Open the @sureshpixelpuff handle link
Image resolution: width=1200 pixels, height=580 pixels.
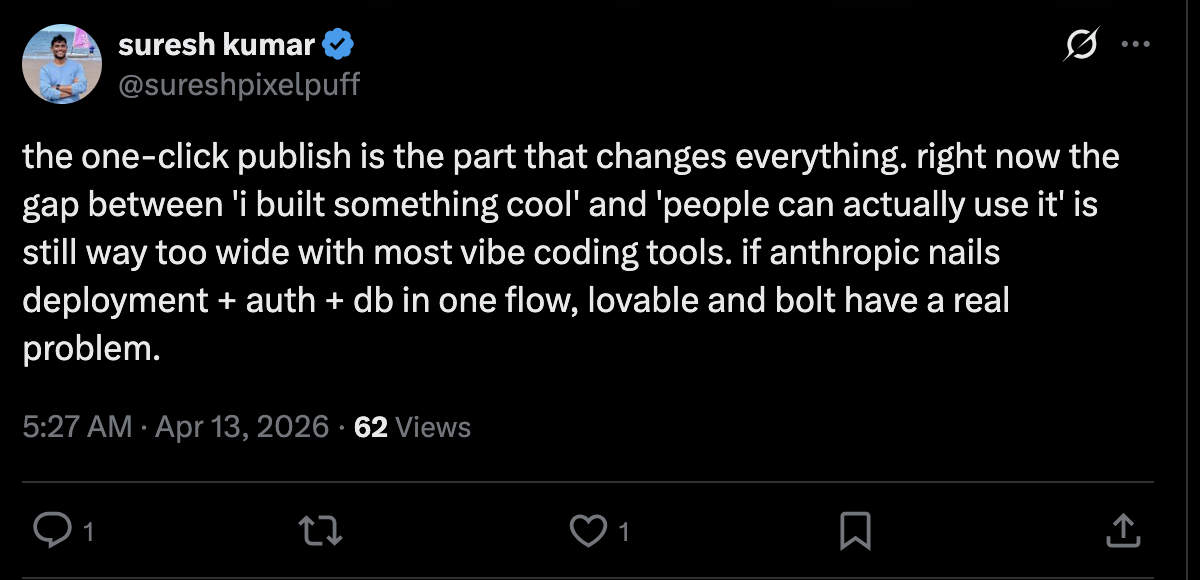click(238, 85)
